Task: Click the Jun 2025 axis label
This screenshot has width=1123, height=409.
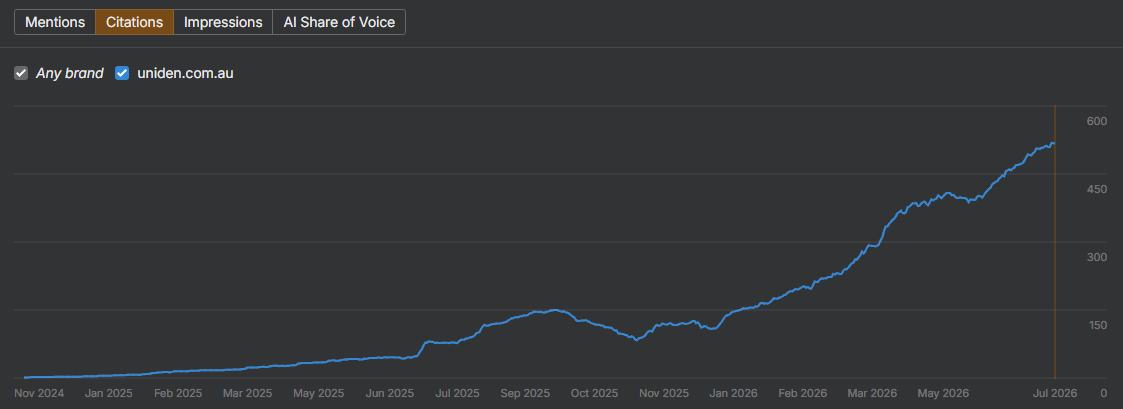Action: [390, 393]
